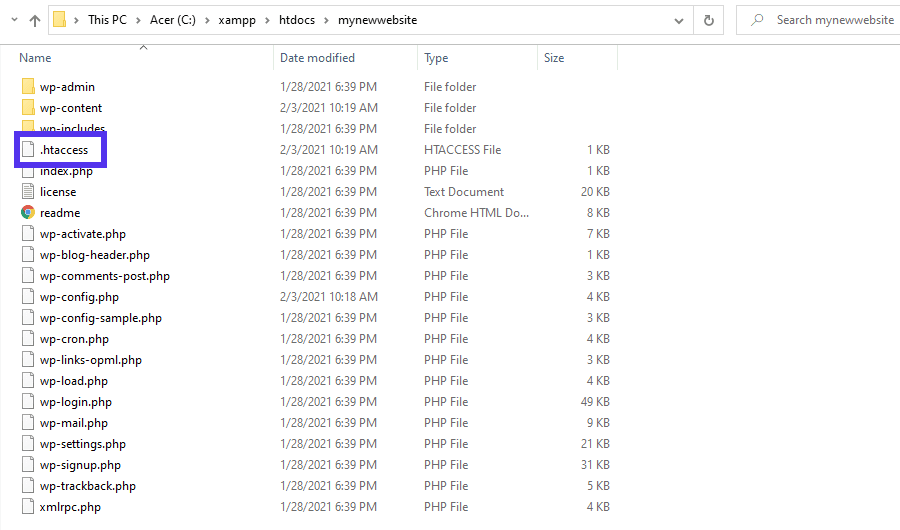Select xmlrpc.php file name
Screen dimensions: 900x530
tap(70, 507)
